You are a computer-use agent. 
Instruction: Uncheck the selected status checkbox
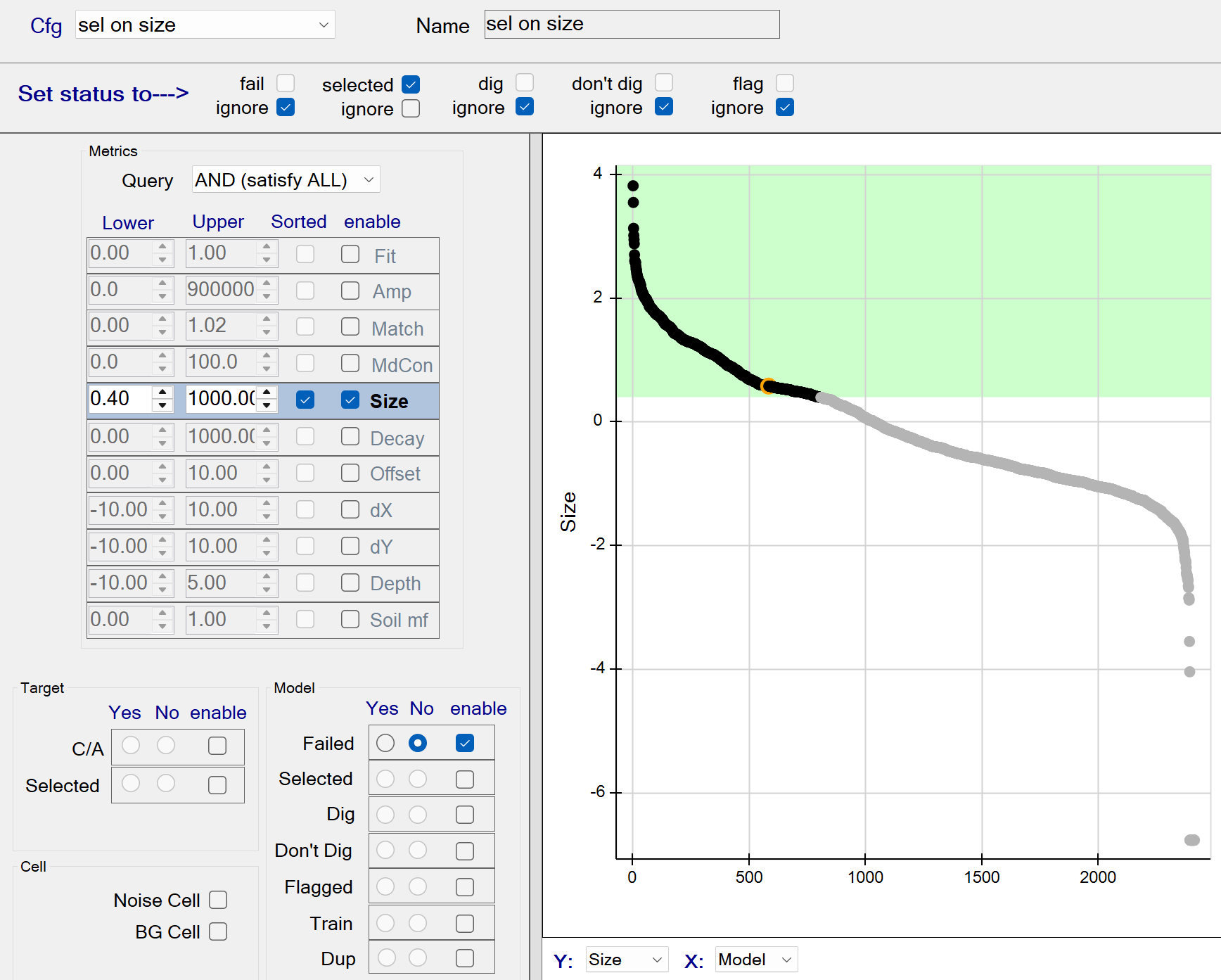point(411,84)
